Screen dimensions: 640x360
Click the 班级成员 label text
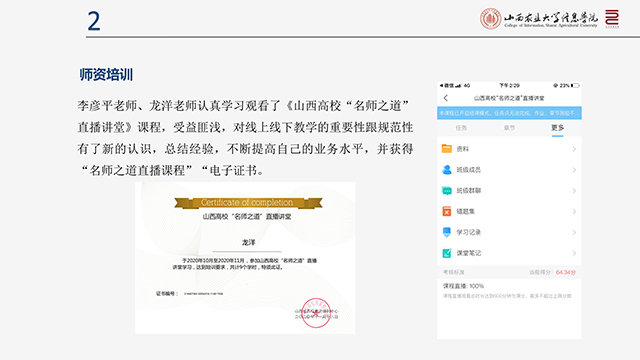click(469, 170)
